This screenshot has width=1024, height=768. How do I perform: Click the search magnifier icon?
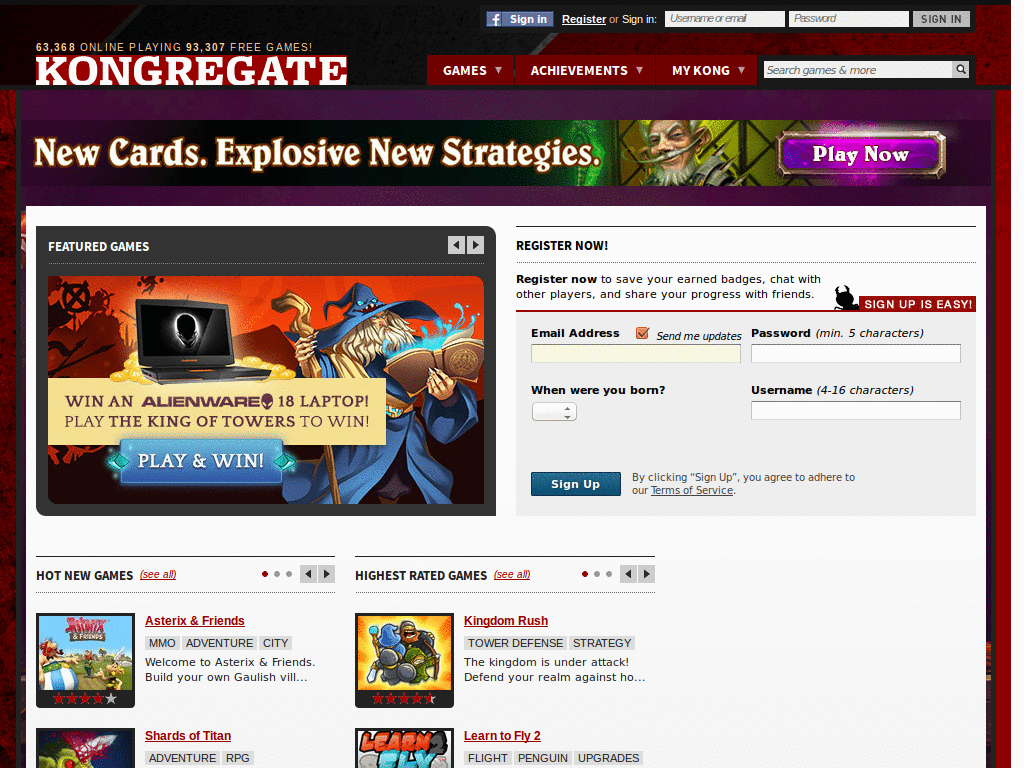pyautogui.click(x=961, y=69)
